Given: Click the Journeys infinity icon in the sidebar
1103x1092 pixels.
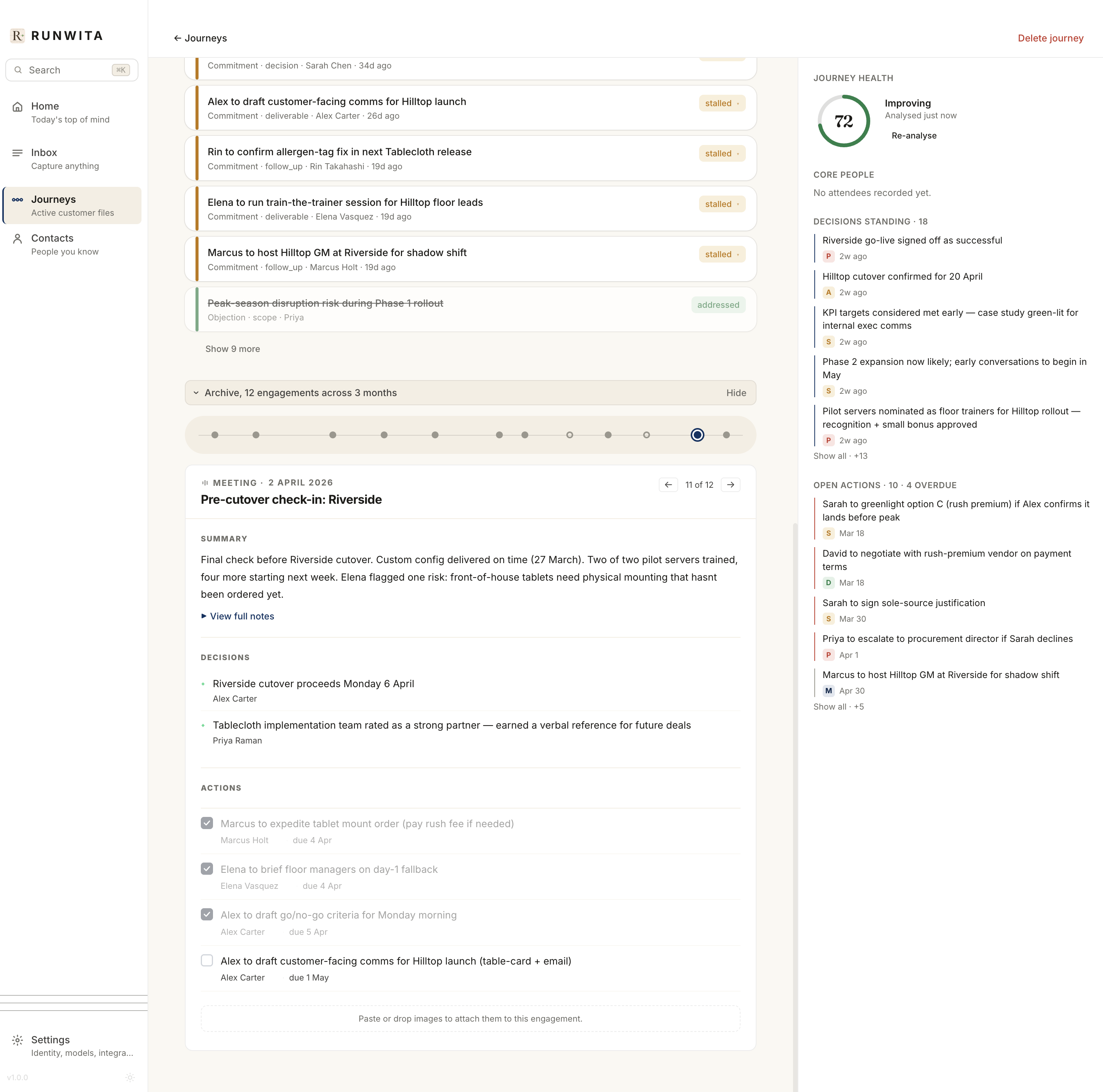Looking at the screenshot, I should point(18,199).
